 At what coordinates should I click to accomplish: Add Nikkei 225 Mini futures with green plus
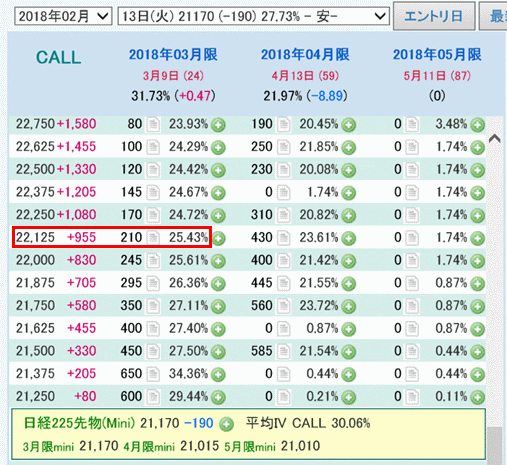tap(226, 424)
